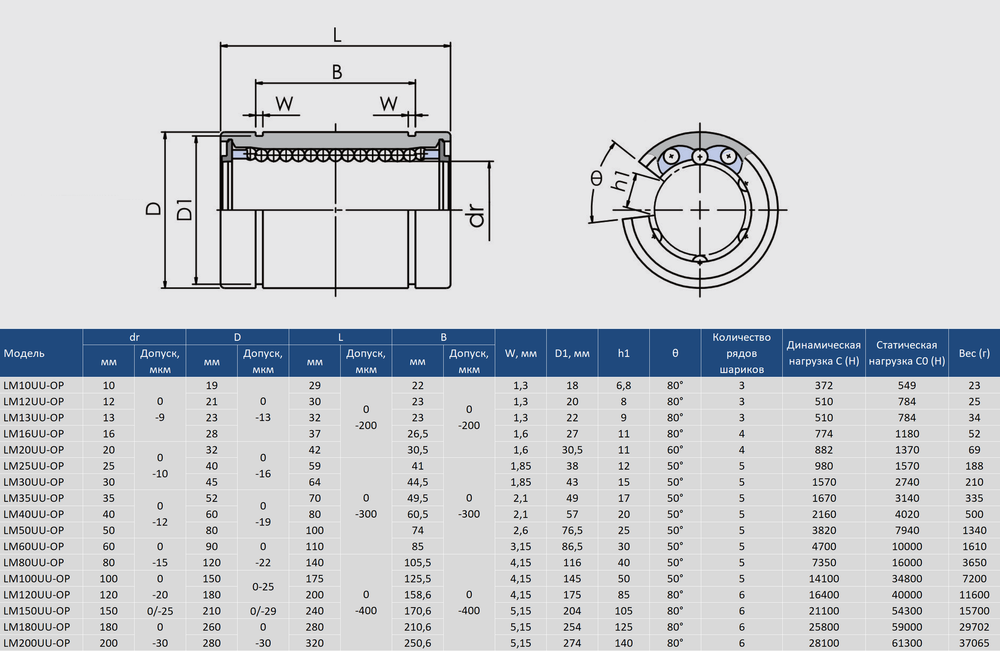
Task: Click the h1 value 6,8
Action: click(x=624, y=385)
